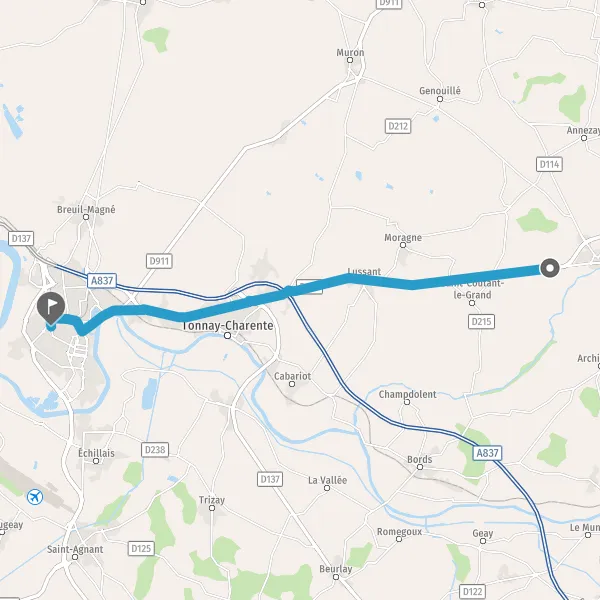600x600 pixels.
Task: Select the A837 shield near Bords
Action: [x=487, y=453]
